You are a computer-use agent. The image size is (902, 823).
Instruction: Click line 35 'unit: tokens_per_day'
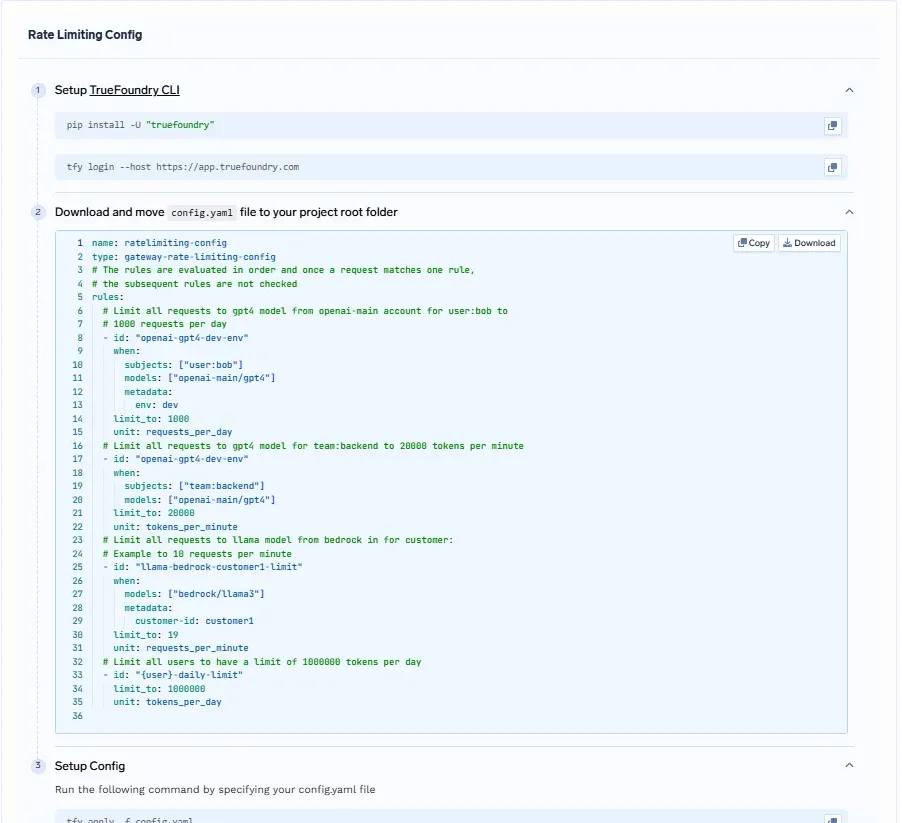point(167,702)
